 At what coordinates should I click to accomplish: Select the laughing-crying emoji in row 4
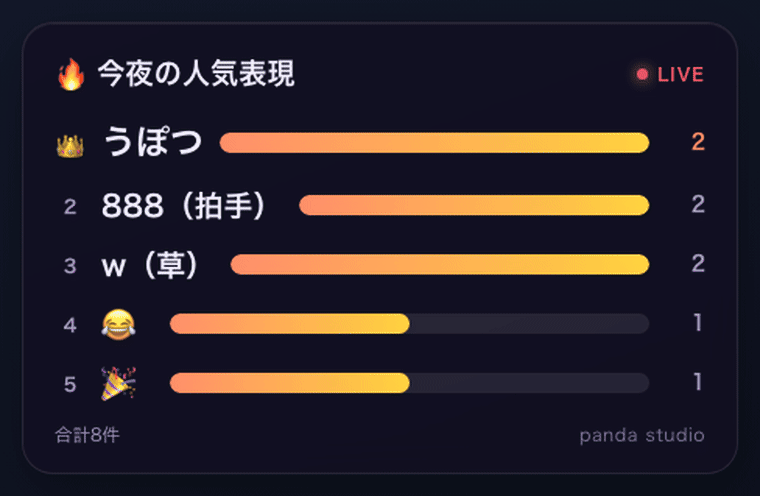(x=118, y=324)
